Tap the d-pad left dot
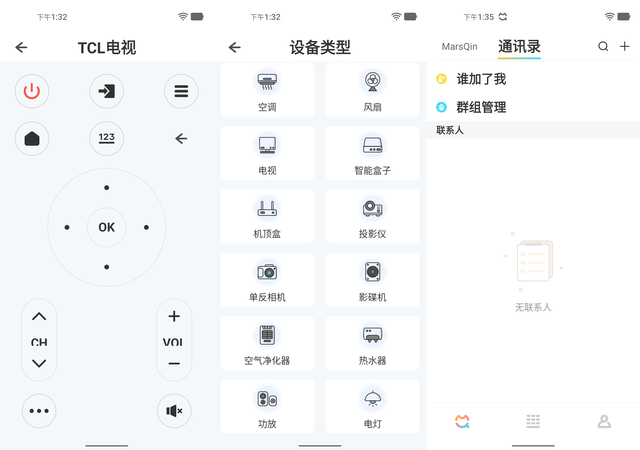The width and height of the screenshot is (640, 450). pyautogui.click(x=67, y=227)
